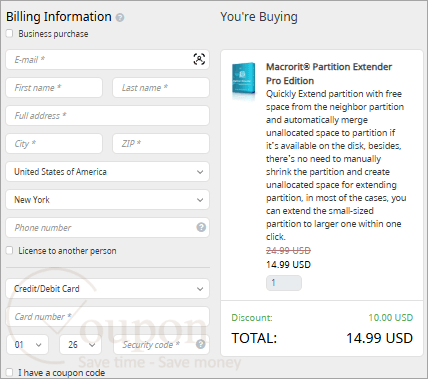Tick the I have a coupon code checkbox
This screenshot has height=379, width=428.
point(10,372)
